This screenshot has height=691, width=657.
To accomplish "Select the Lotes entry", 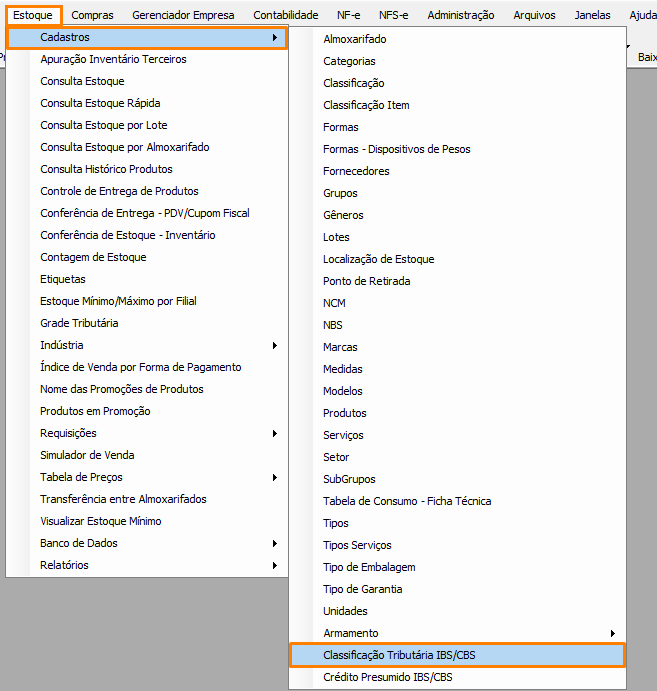I will click(457, 238).
